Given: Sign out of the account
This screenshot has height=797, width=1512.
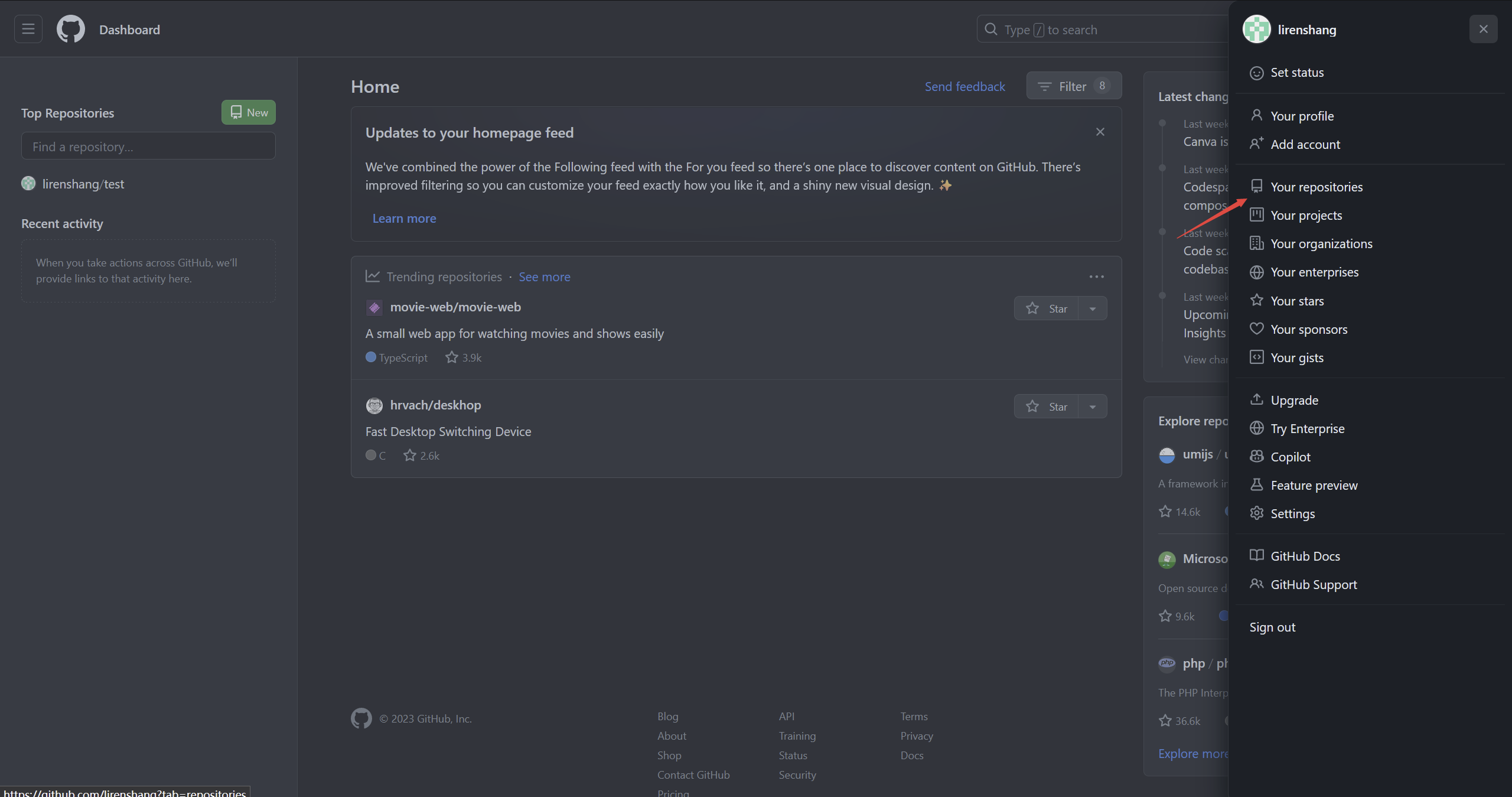Looking at the screenshot, I should (1370, 627).
